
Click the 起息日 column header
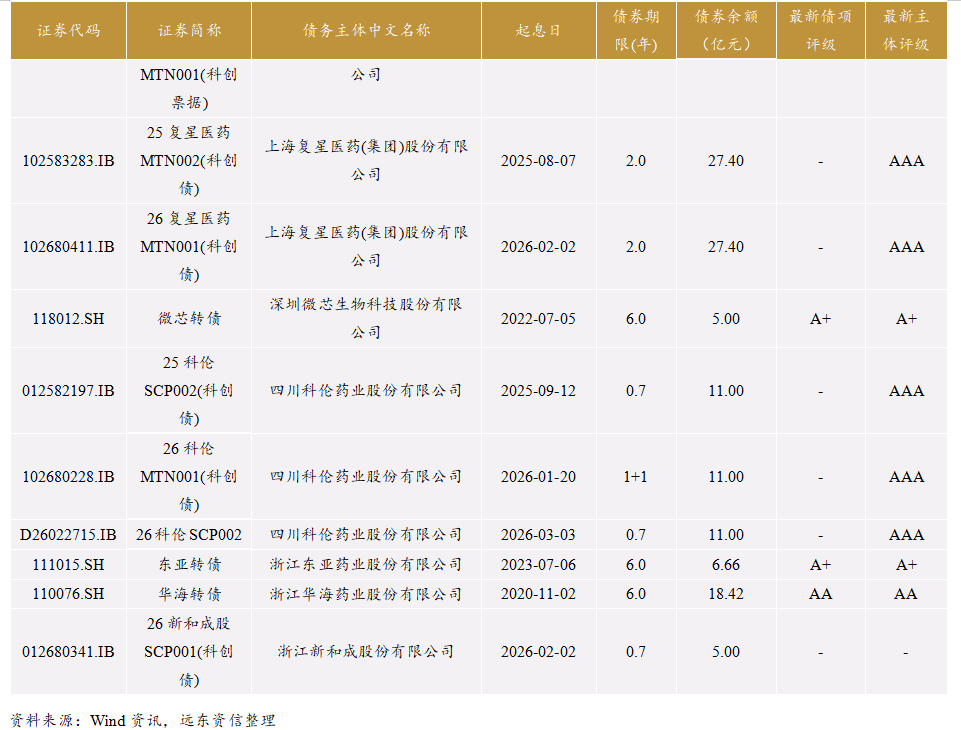pos(539,31)
